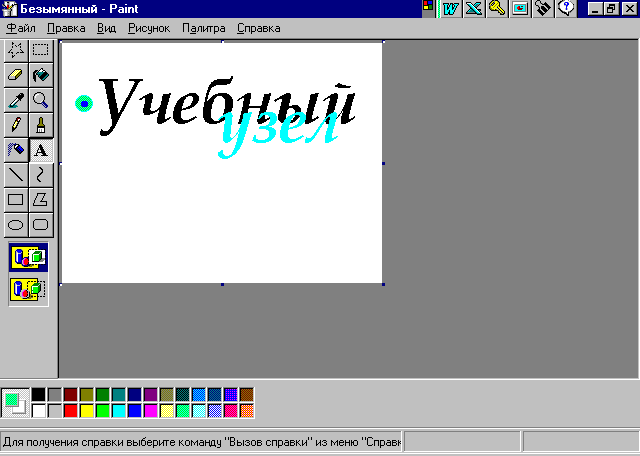
Task: Pick the purple color swatch
Action: pyautogui.click(x=151, y=395)
